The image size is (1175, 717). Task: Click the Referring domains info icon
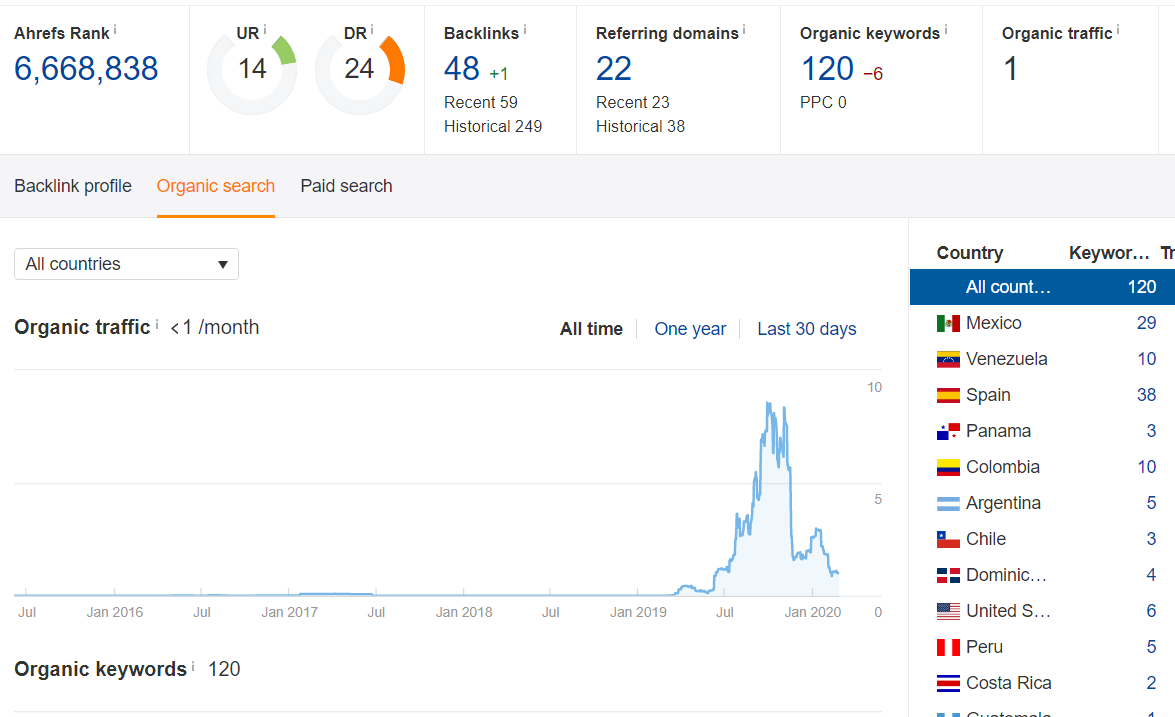point(744,30)
